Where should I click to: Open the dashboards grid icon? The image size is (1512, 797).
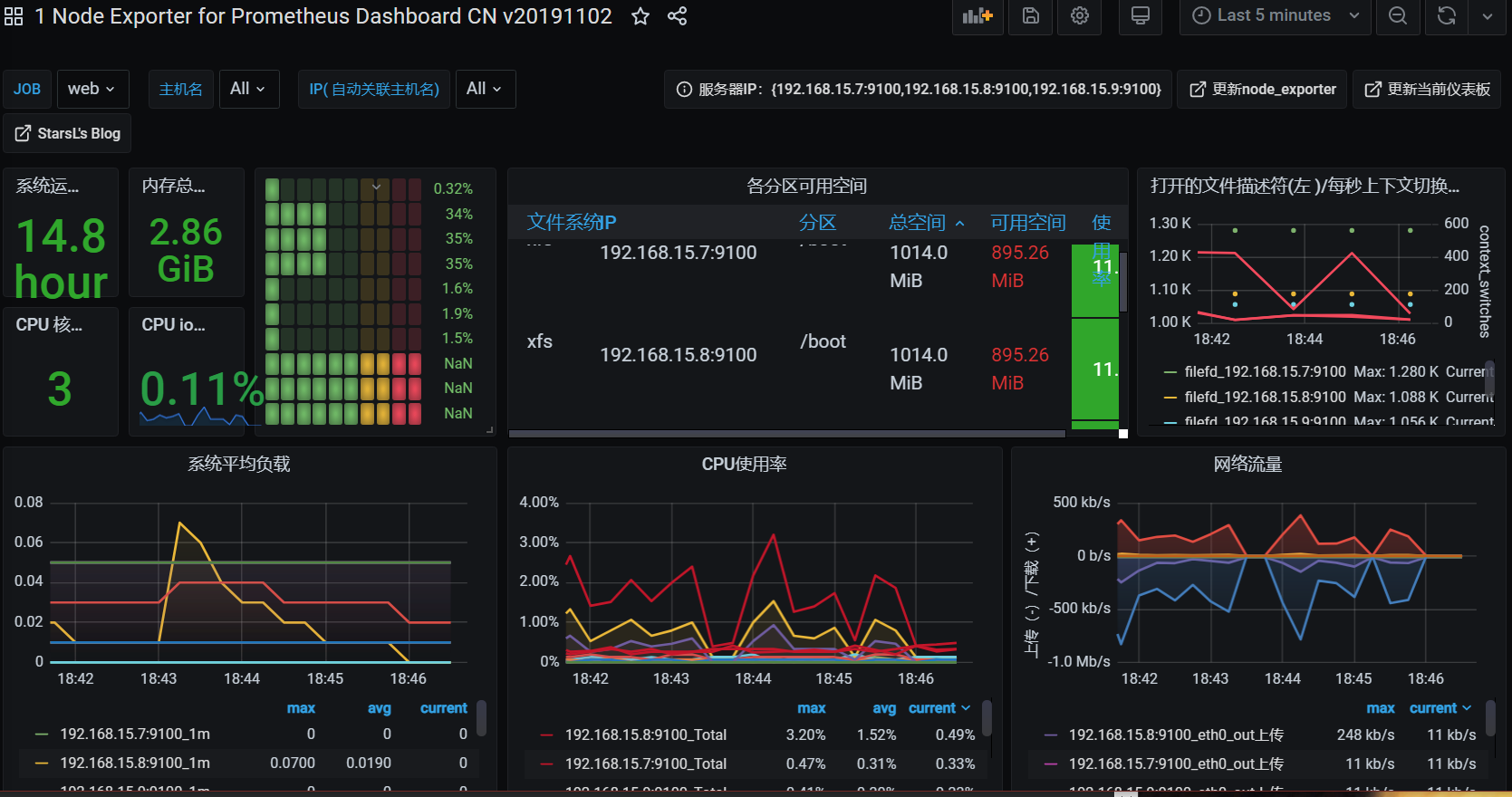(14, 16)
